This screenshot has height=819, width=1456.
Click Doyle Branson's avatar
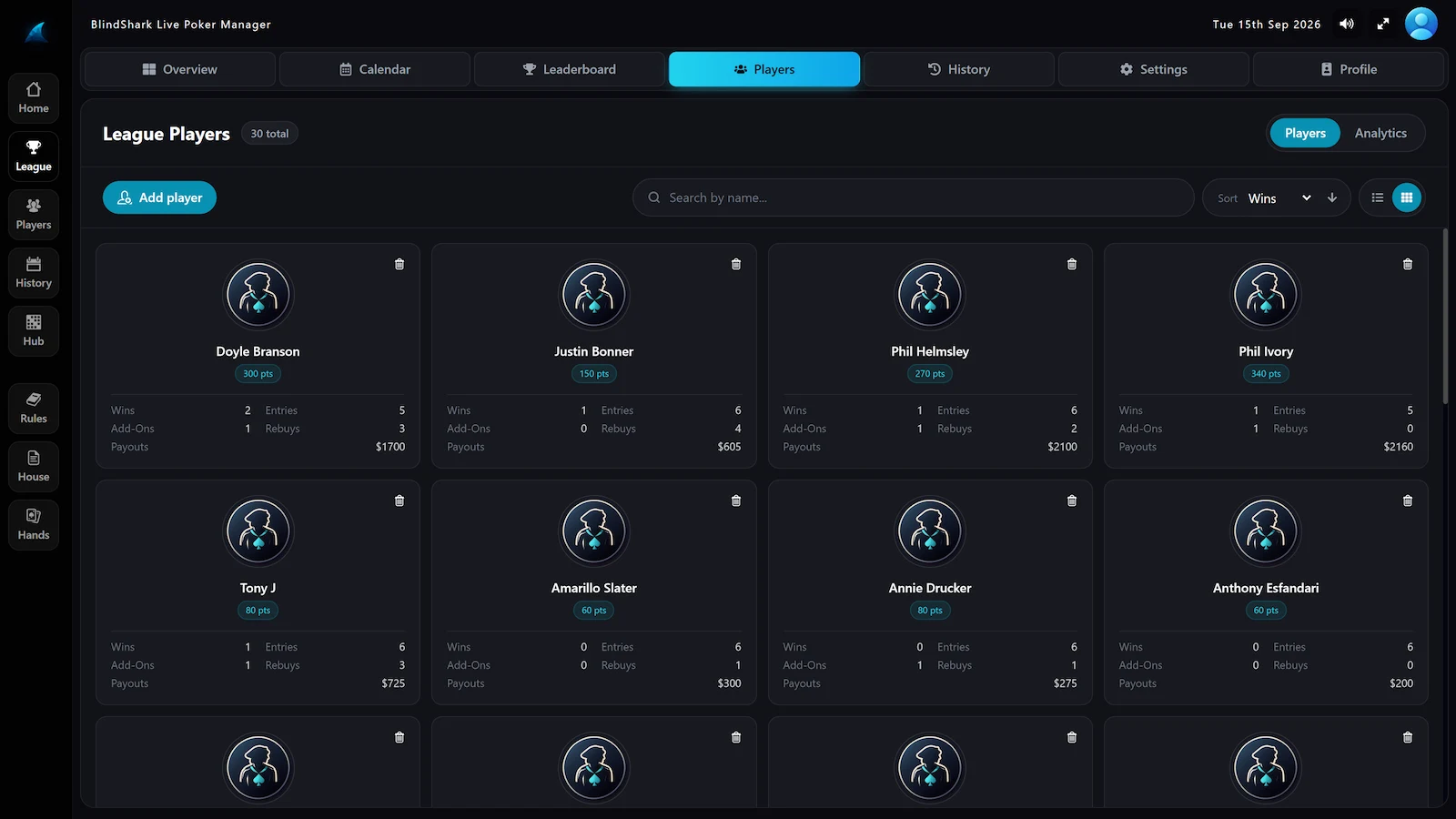coord(258,295)
